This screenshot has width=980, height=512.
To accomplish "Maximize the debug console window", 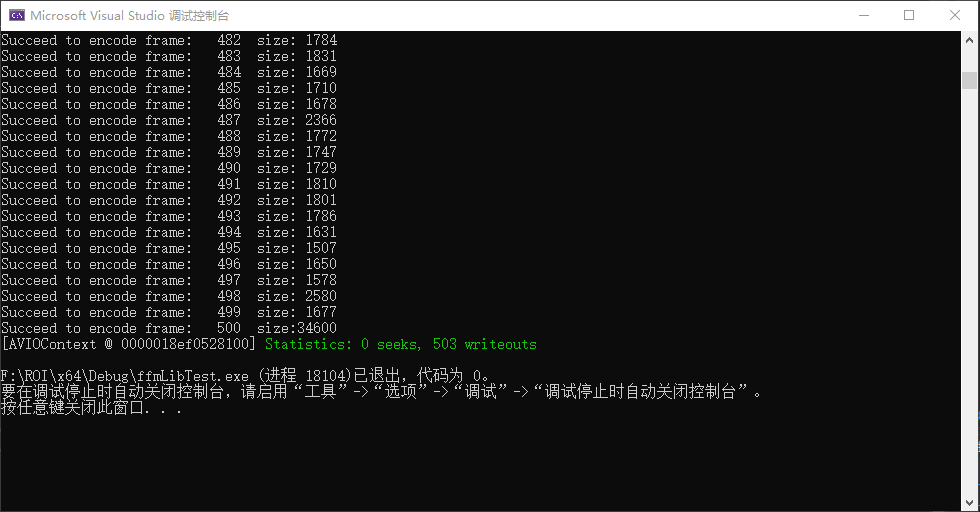I will [909, 15].
